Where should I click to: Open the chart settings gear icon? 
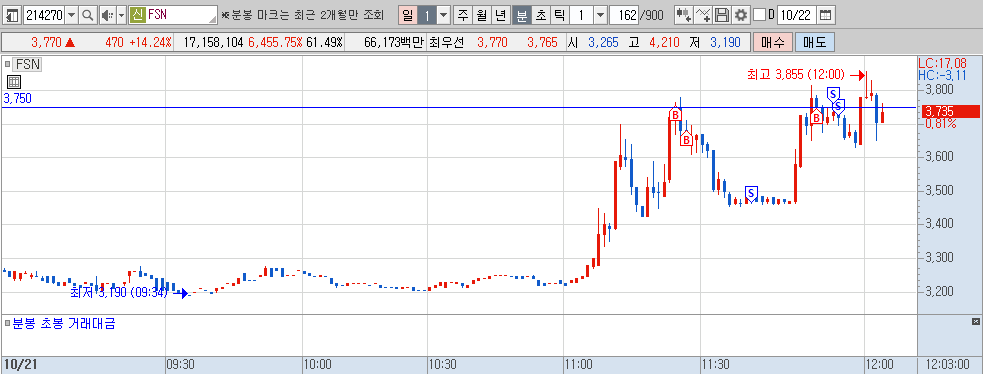click(742, 15)
